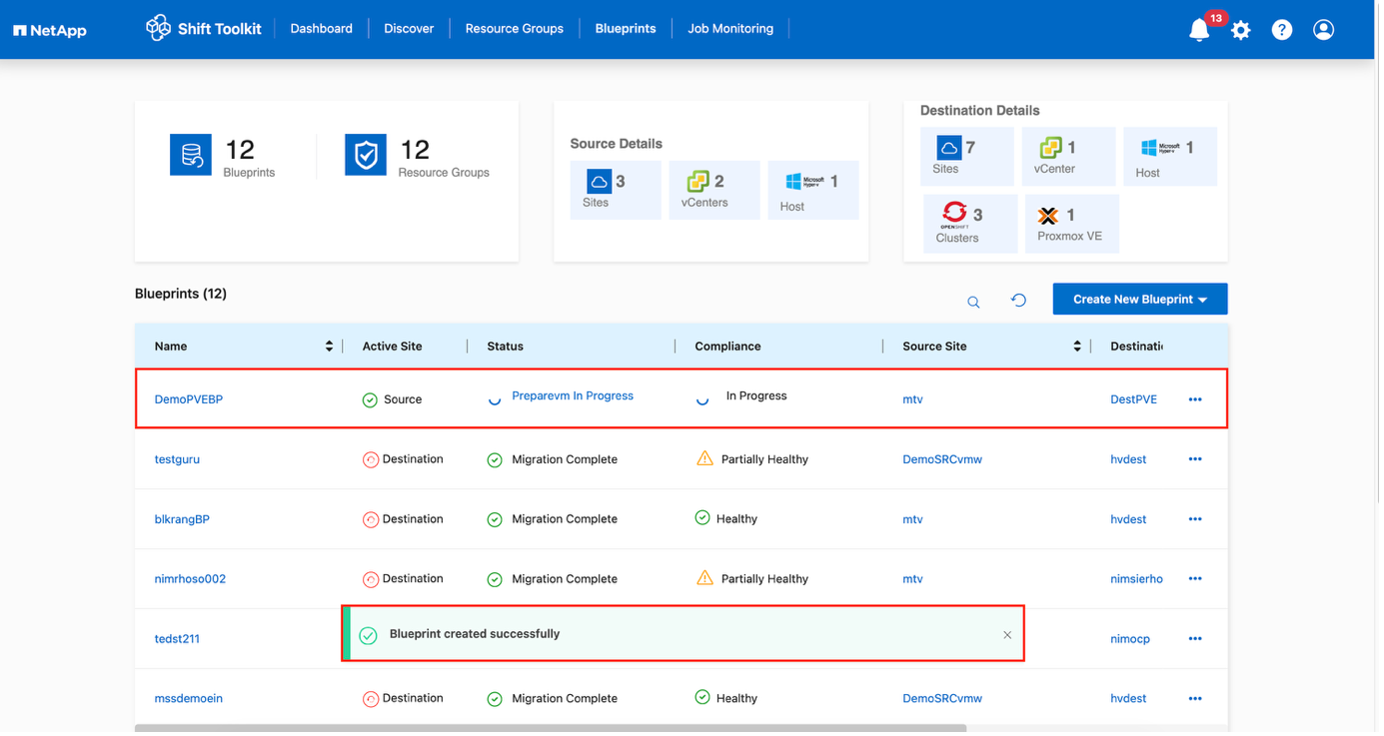This screenshot has width=1384, height=736.
Task: Click the horizontal scrollbar under the table
Action: [550, 728]
